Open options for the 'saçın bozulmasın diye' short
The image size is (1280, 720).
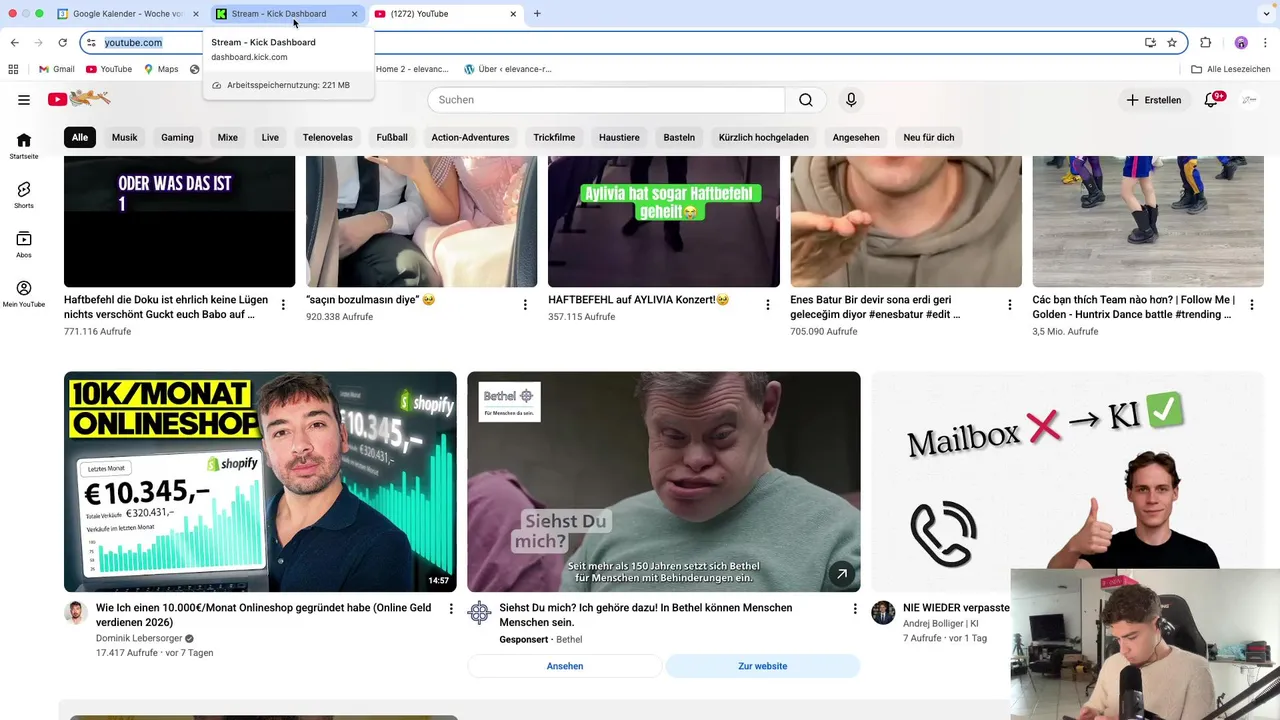pyautogui.click(x=525, y=305)
